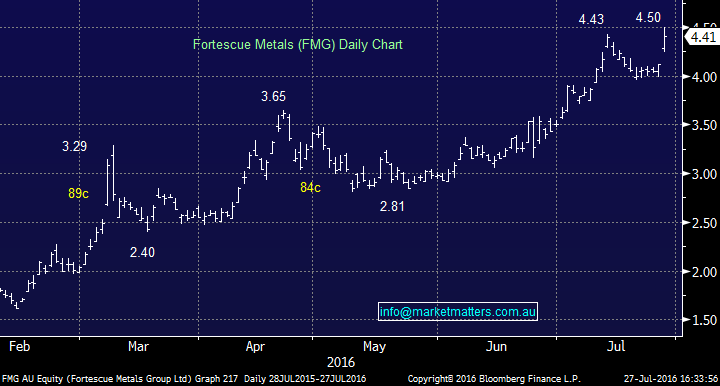Click the Copyright 2016 Bloomberg Finance text
This screenshot has width=720, height=386.
point(494,379)
